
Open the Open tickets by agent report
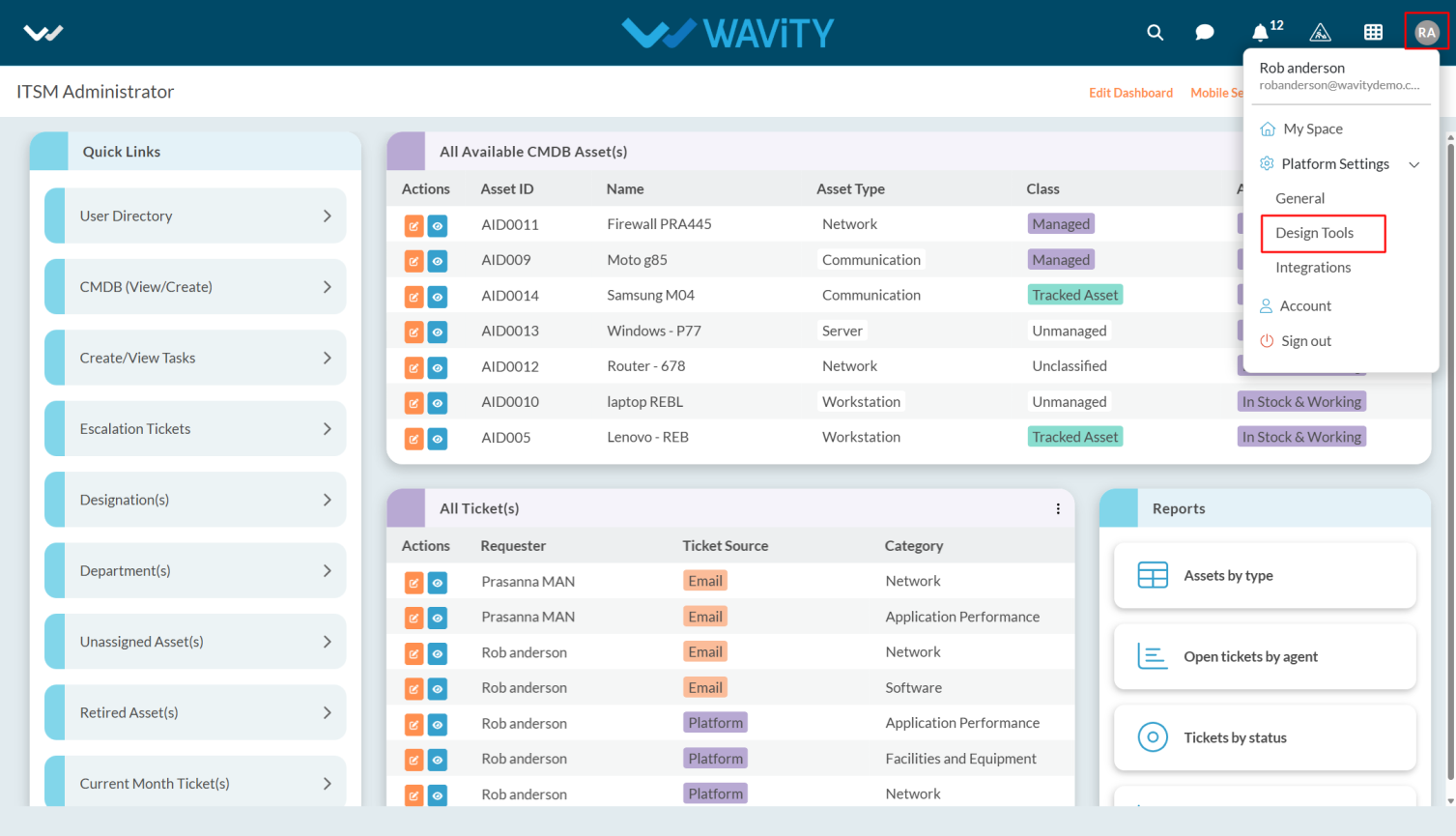click(1265, 656)
